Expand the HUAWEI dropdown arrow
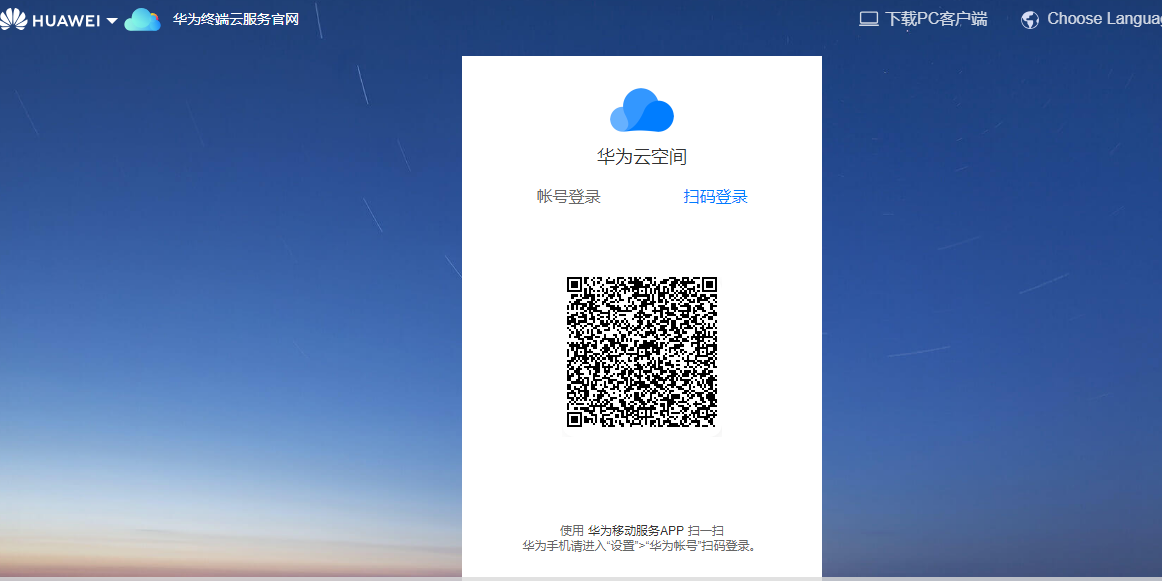 (x=112, y=21)
